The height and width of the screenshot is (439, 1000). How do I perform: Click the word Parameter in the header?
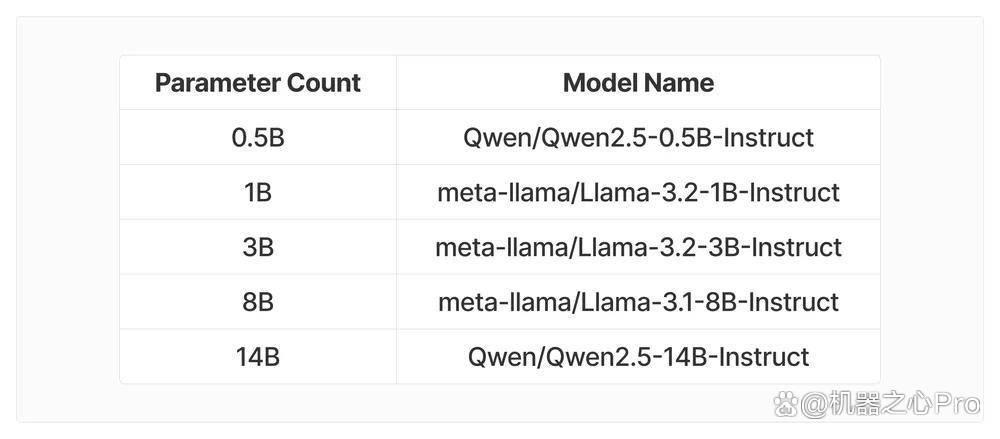pyautogui.click(x=217, y=83)
